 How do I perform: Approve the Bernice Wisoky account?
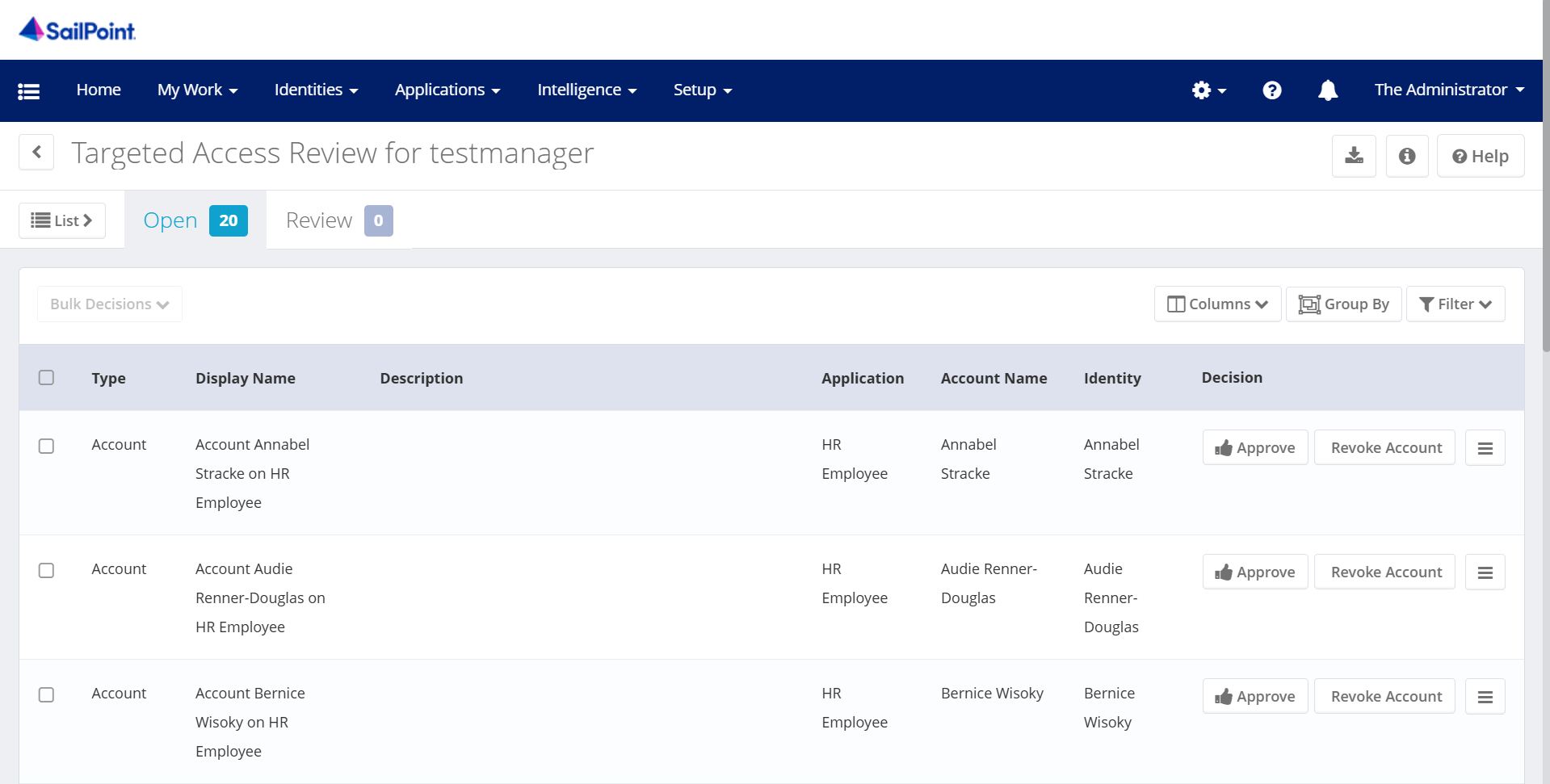1254,697
